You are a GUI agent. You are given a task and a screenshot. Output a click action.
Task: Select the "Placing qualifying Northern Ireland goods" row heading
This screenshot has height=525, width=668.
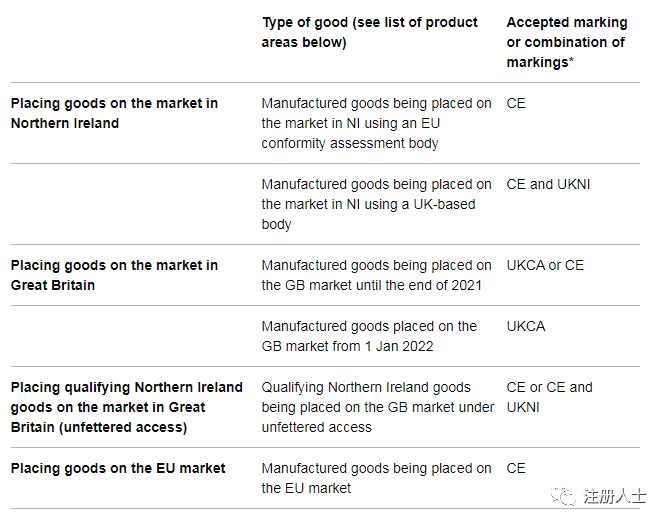126,407
